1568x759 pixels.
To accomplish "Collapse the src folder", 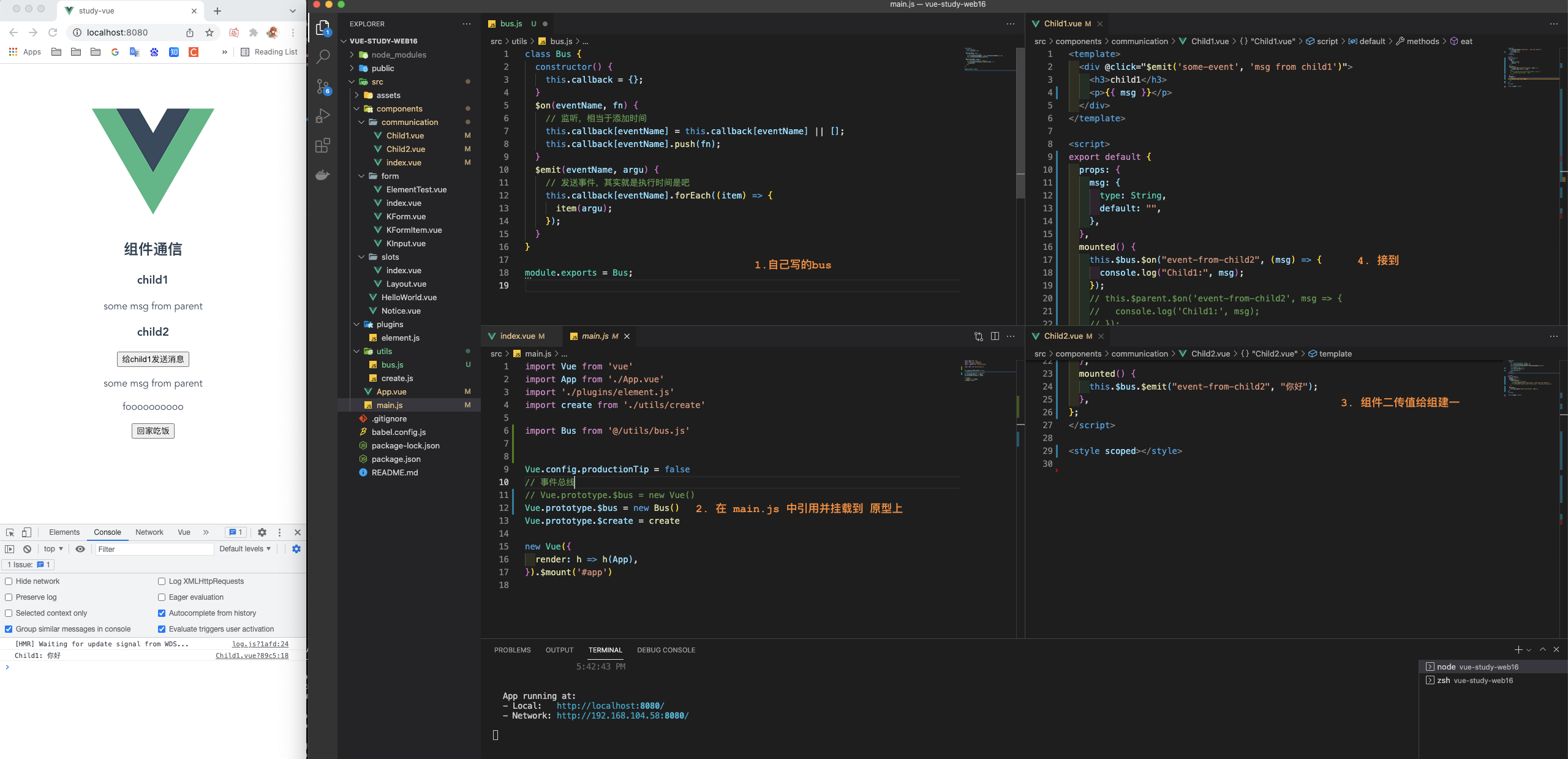I will [x=409, y=81].
